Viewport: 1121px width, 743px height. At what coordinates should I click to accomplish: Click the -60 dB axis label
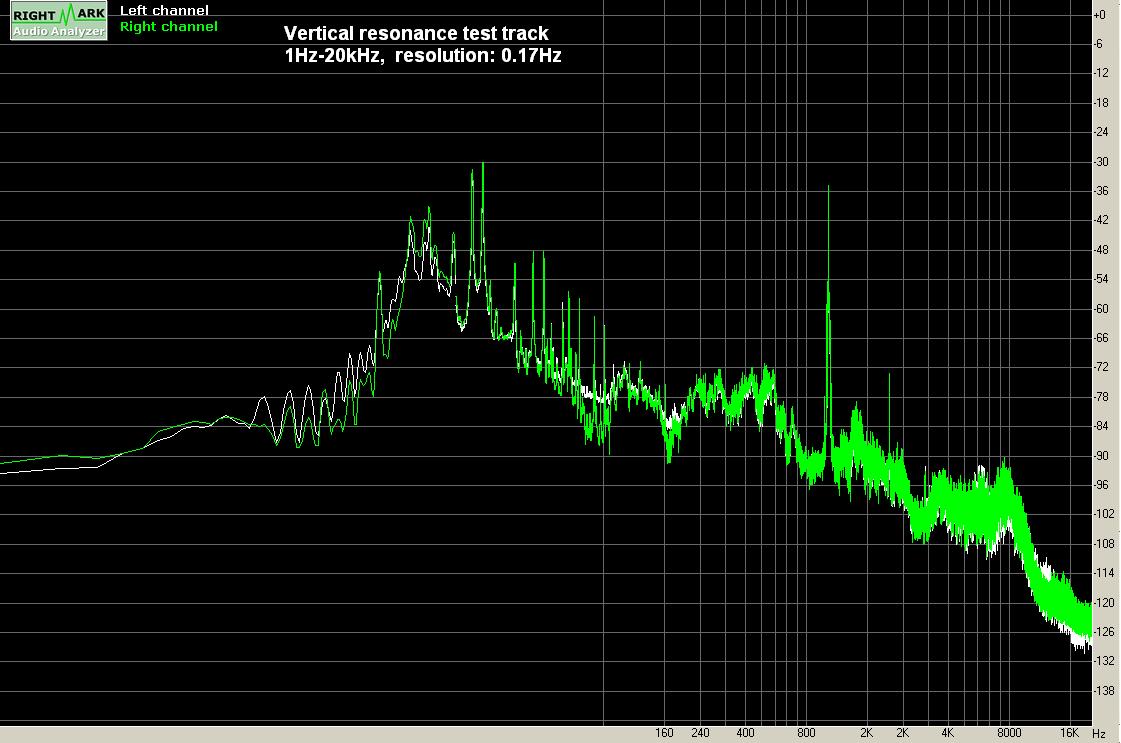(x=1101, y=309)
